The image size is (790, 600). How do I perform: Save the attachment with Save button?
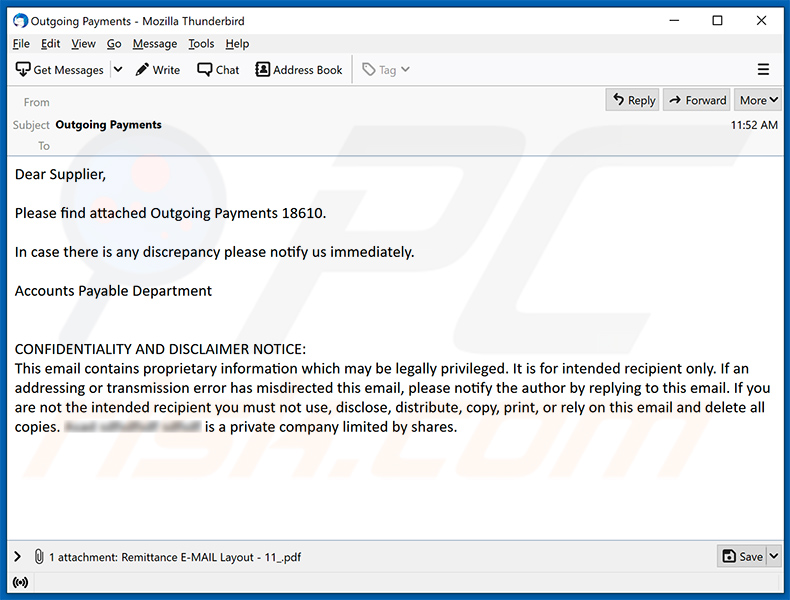741,557
